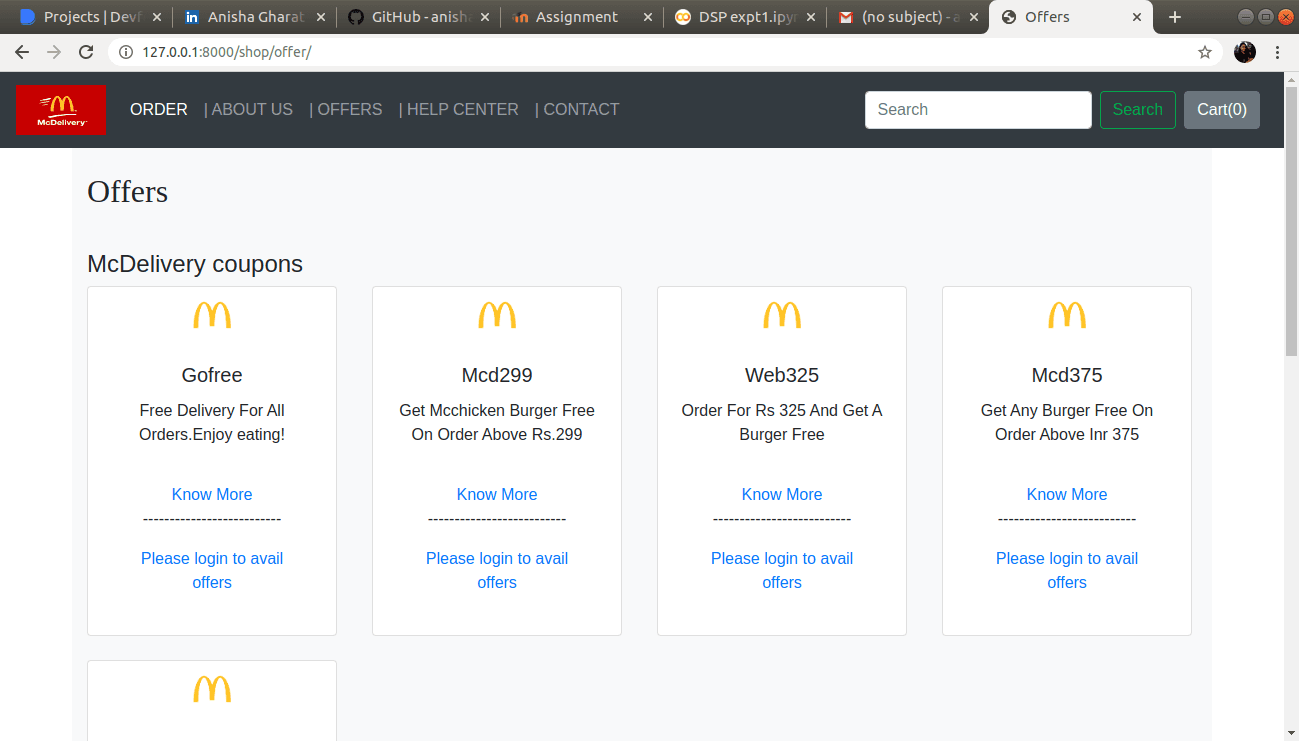Close the GitHub tab

click(485, 17)
